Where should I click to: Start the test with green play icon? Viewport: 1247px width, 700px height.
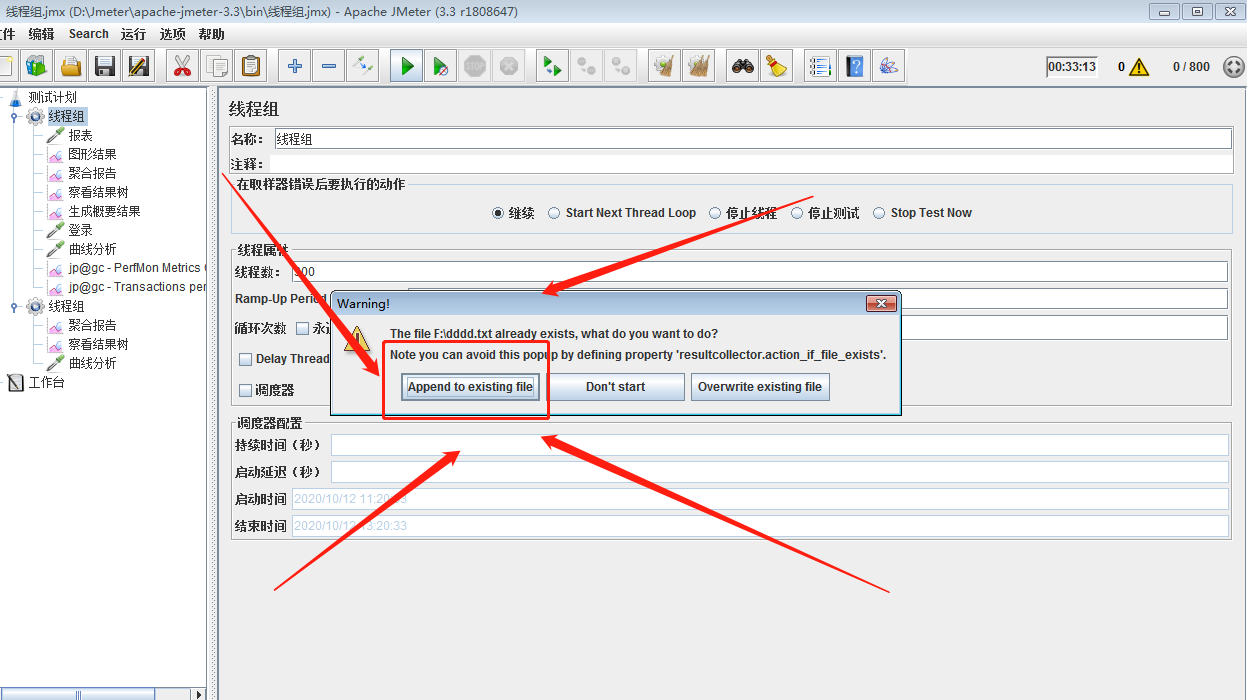click(406, 67)
